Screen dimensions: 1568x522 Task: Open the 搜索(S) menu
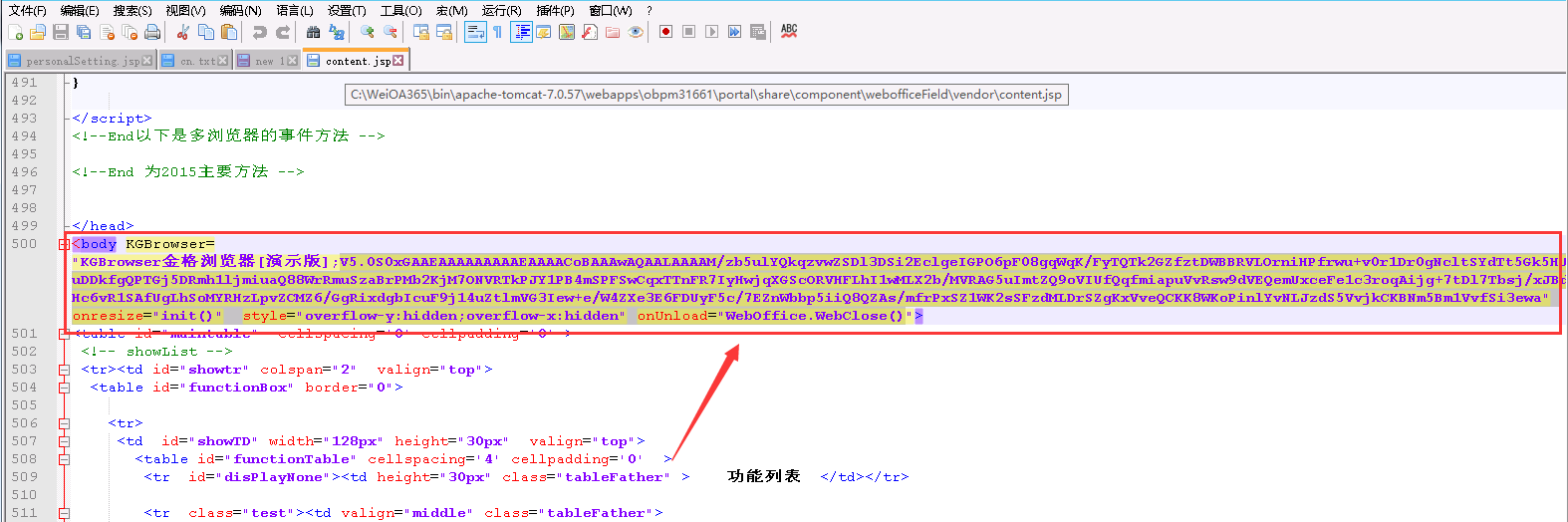pyautogui.click(x=132, y=10)
